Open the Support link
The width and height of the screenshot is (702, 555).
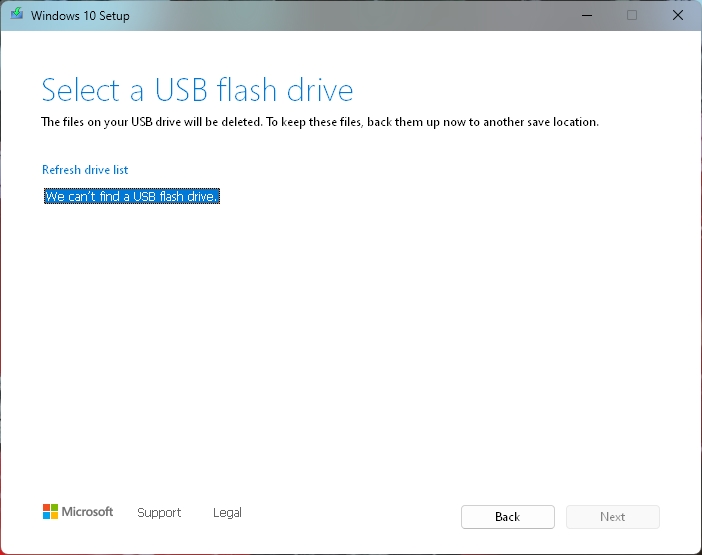[159, 512]
